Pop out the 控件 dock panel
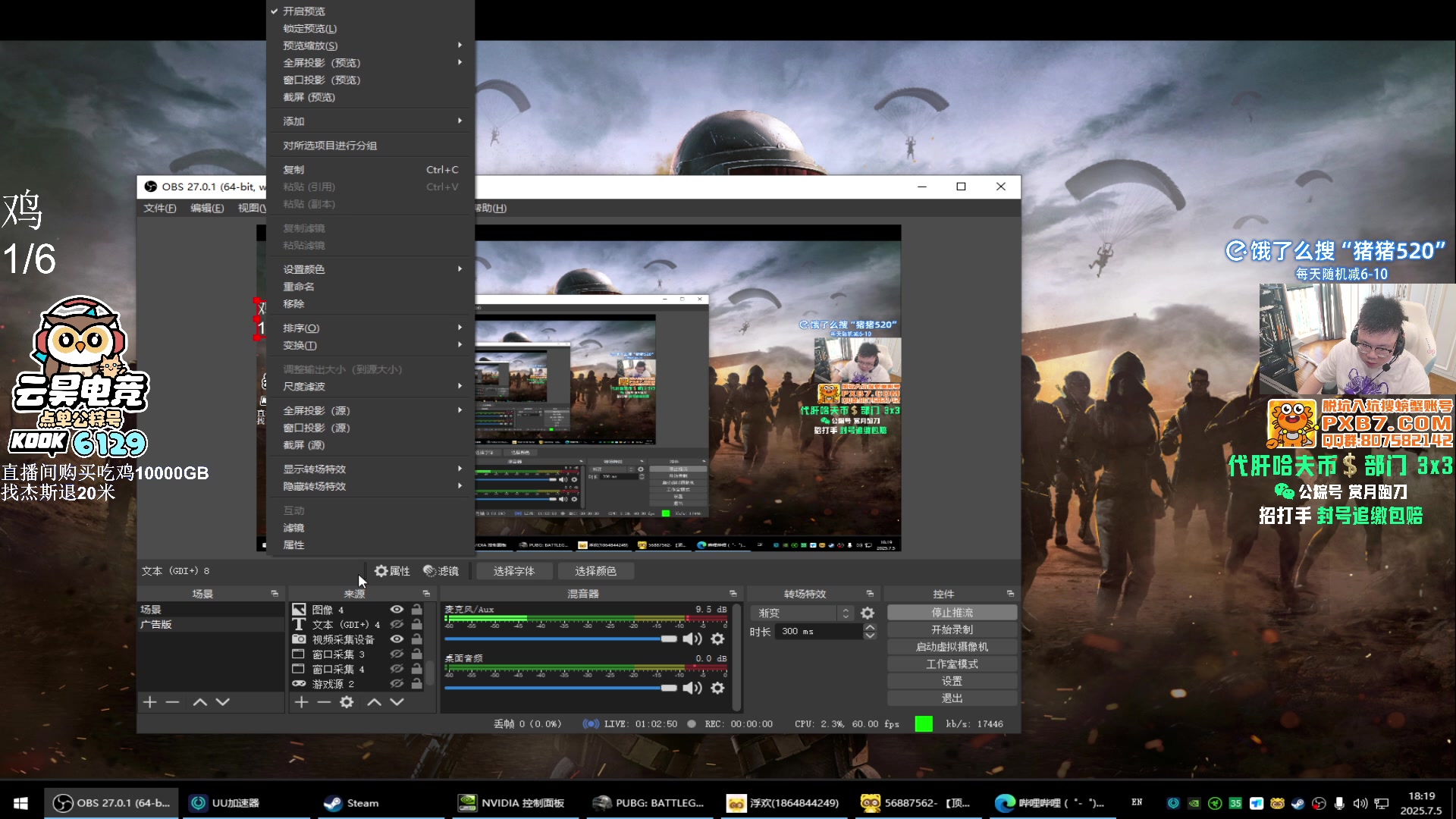 [1010, 594]
